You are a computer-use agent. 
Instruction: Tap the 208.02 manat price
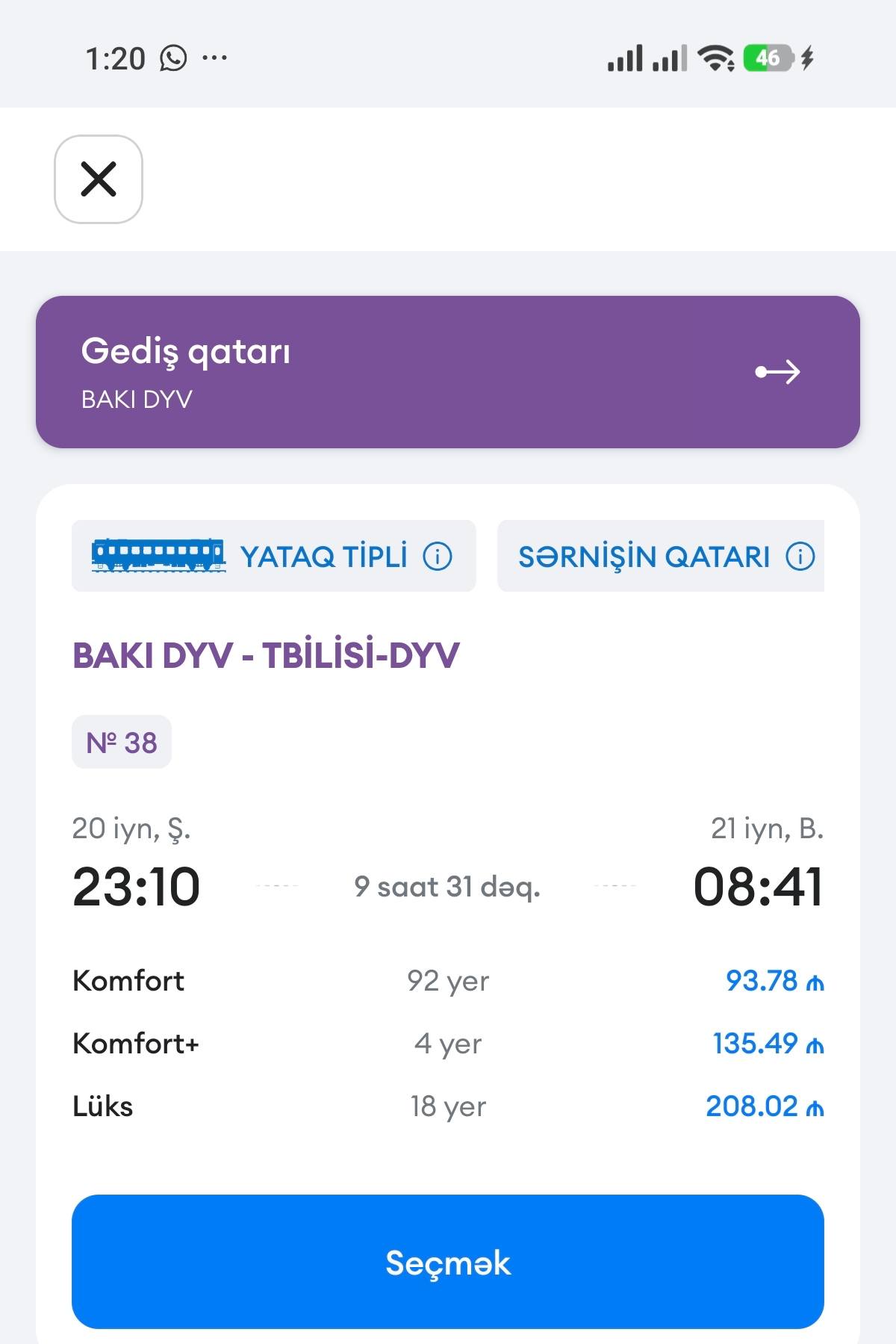tap(765, 1106)
